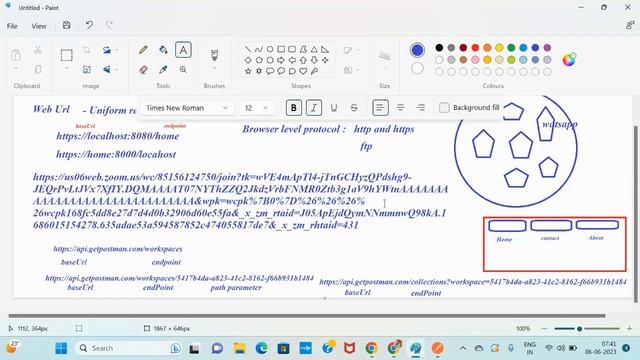
Task: Expand the Paste options arrow
Action: 16,69
